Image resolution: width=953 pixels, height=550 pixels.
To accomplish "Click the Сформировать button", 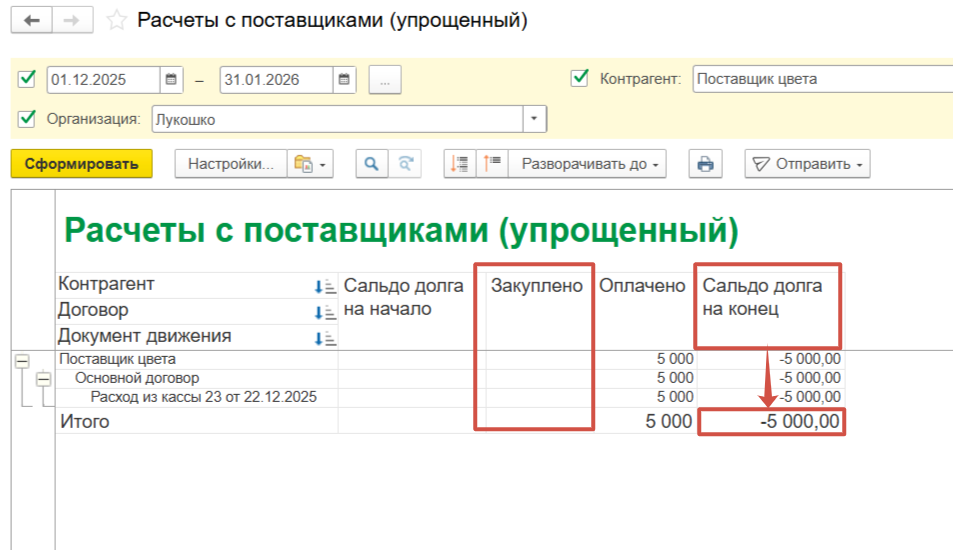I will 81,164.
